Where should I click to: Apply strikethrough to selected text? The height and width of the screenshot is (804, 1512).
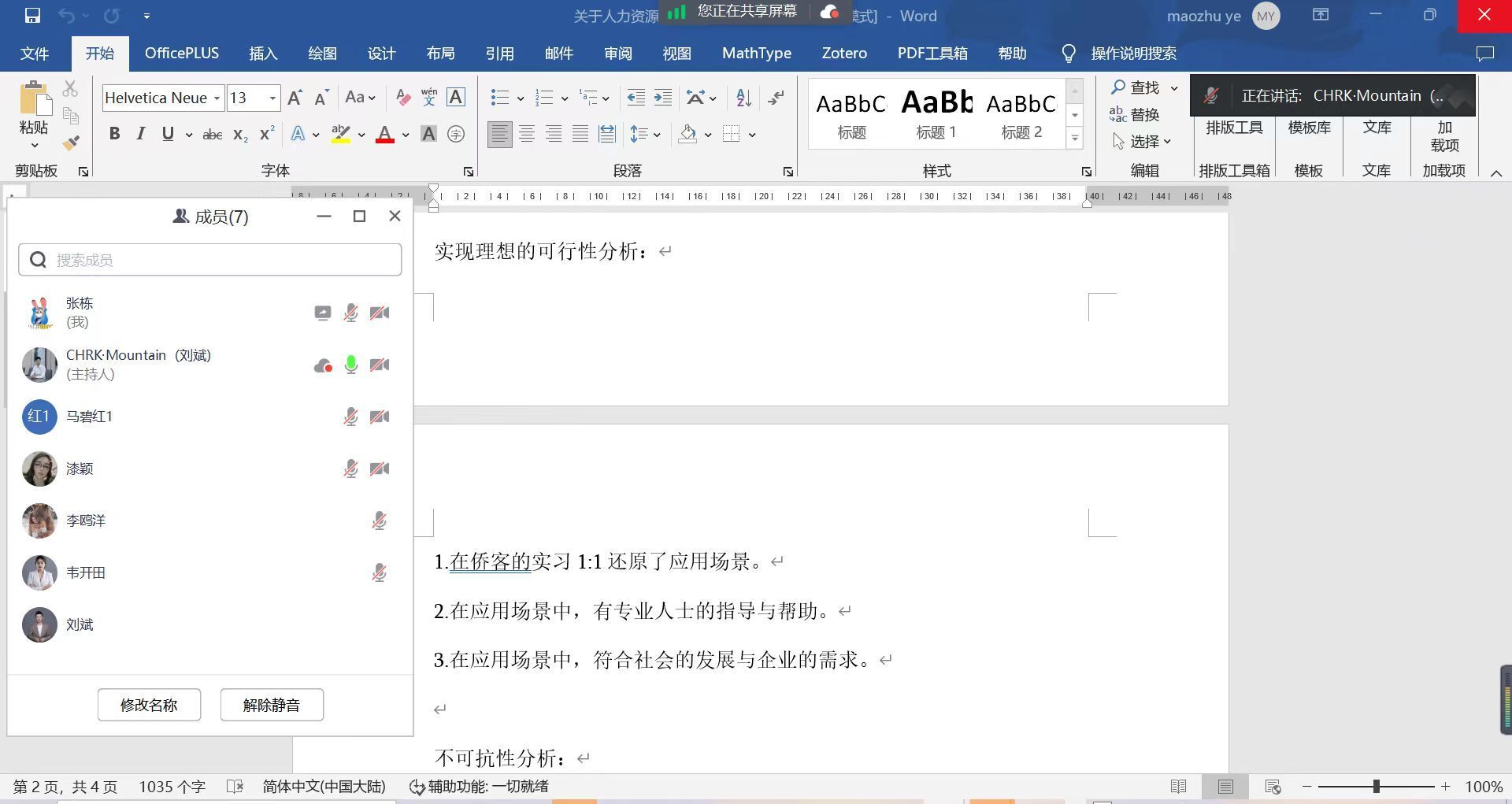click(x=212, y=135)
